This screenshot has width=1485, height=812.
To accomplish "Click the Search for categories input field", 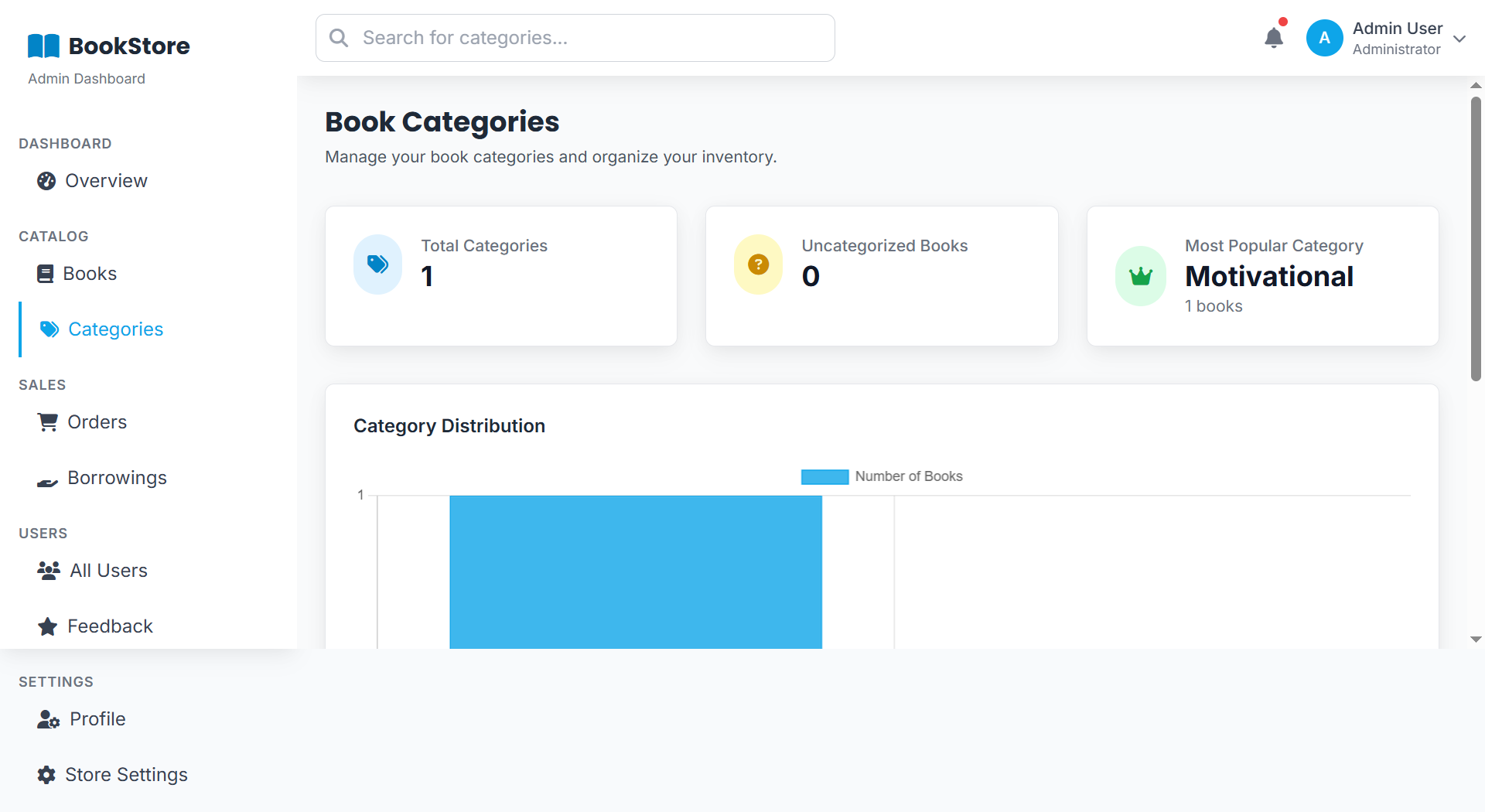I will point(588,38).
